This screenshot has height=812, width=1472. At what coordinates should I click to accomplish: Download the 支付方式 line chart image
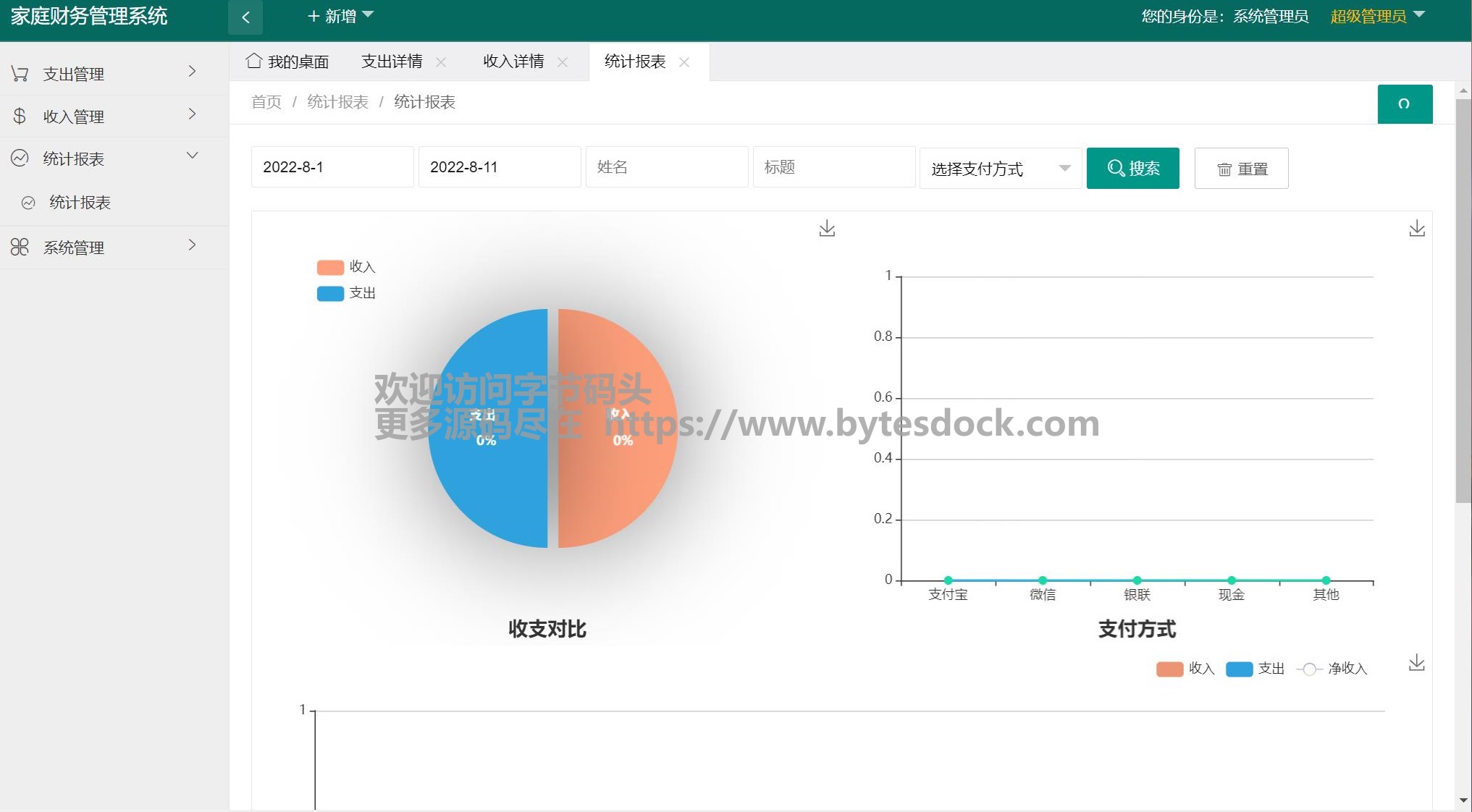pyautogui.click(x=1416, y=229)
